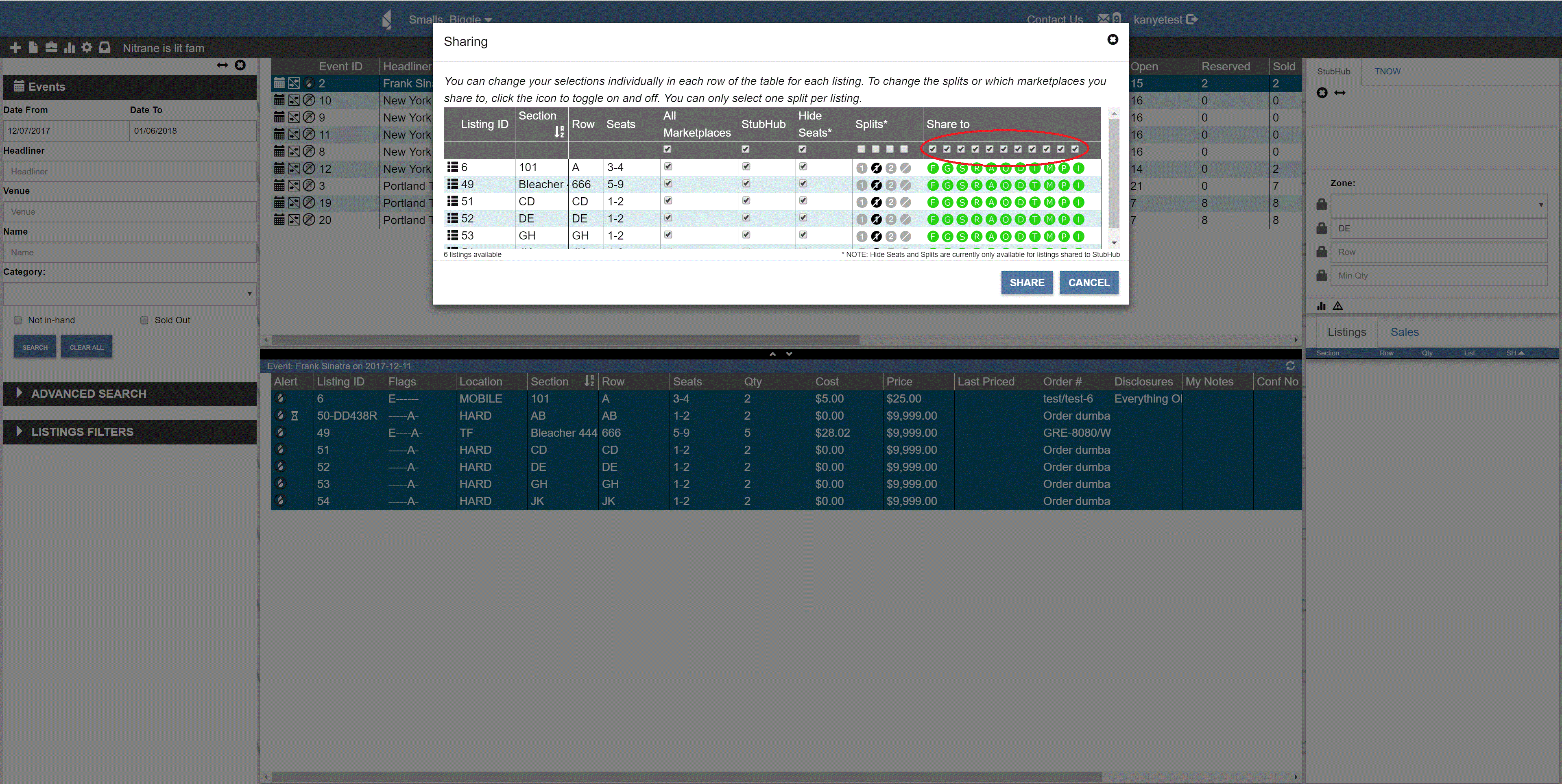The height and width of the screenshot is (784, 1562).
Task: Click the lock icon next to the Zone dropdown
Action: tap(1322, 204)
